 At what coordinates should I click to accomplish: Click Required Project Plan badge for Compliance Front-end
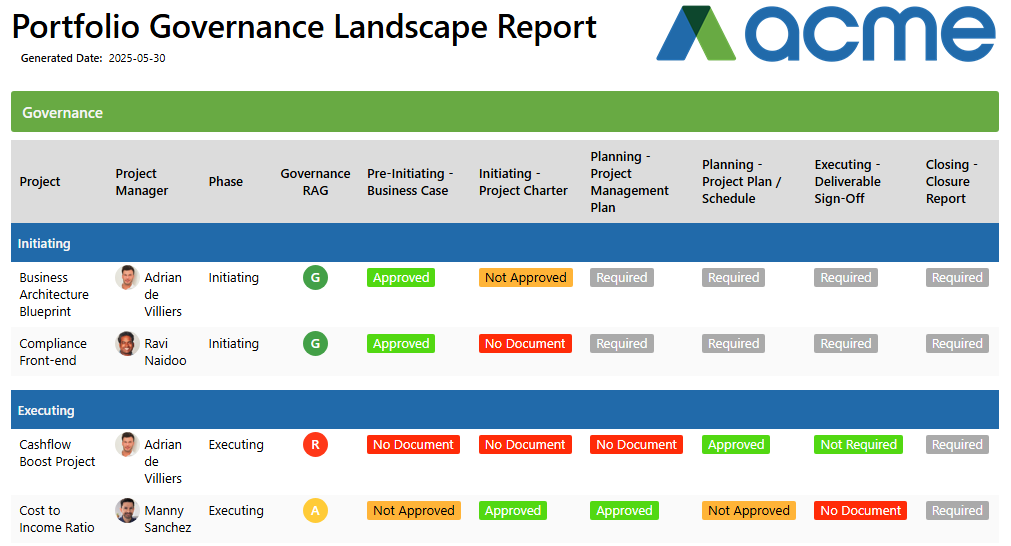click(733, 344)
